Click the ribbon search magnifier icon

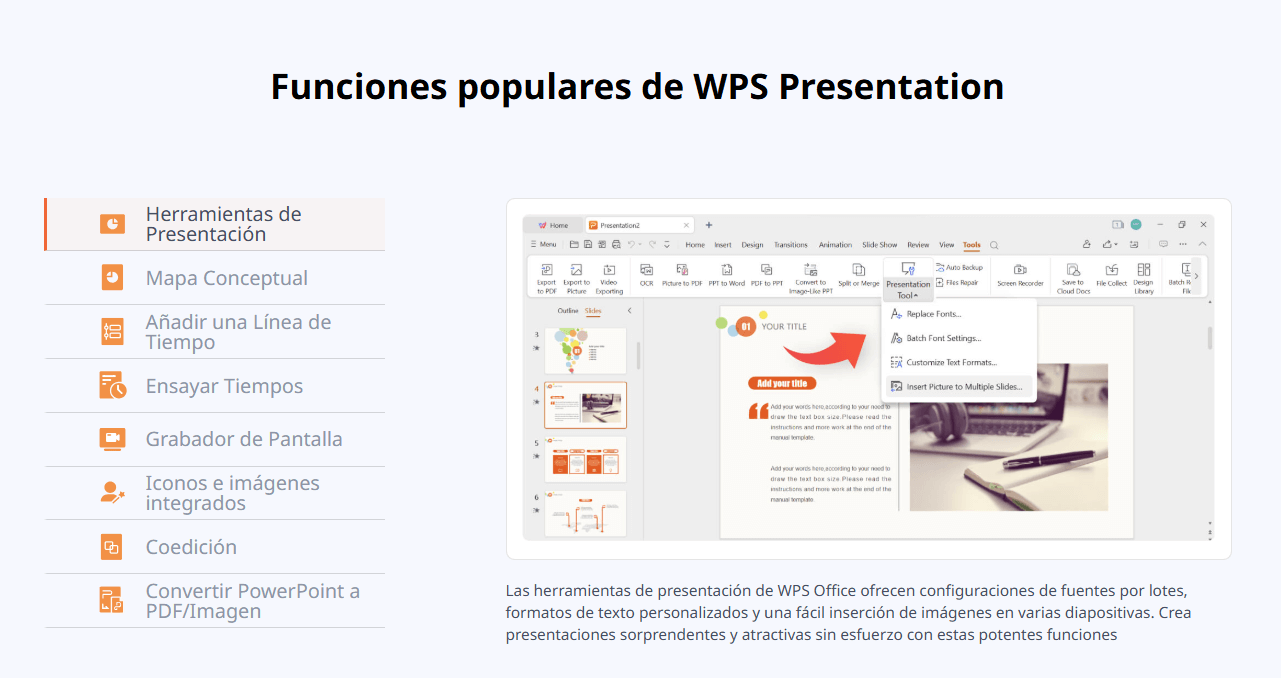click(994, 245)
